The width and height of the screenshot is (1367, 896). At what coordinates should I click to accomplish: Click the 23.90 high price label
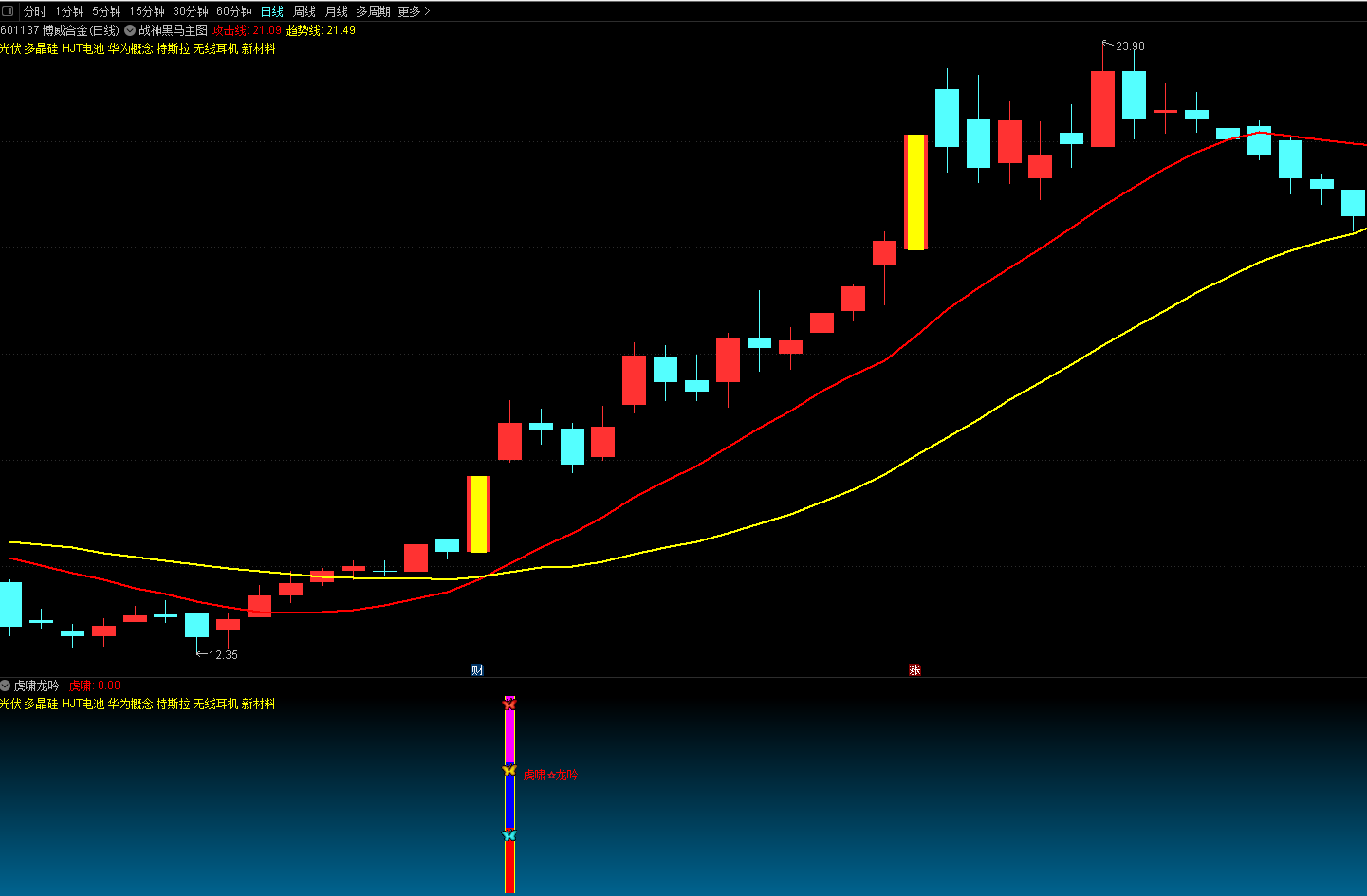tap(1130, 46)
